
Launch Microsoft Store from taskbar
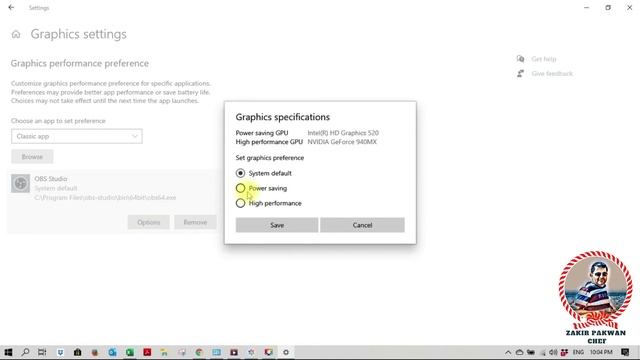(x=78, y=352)
